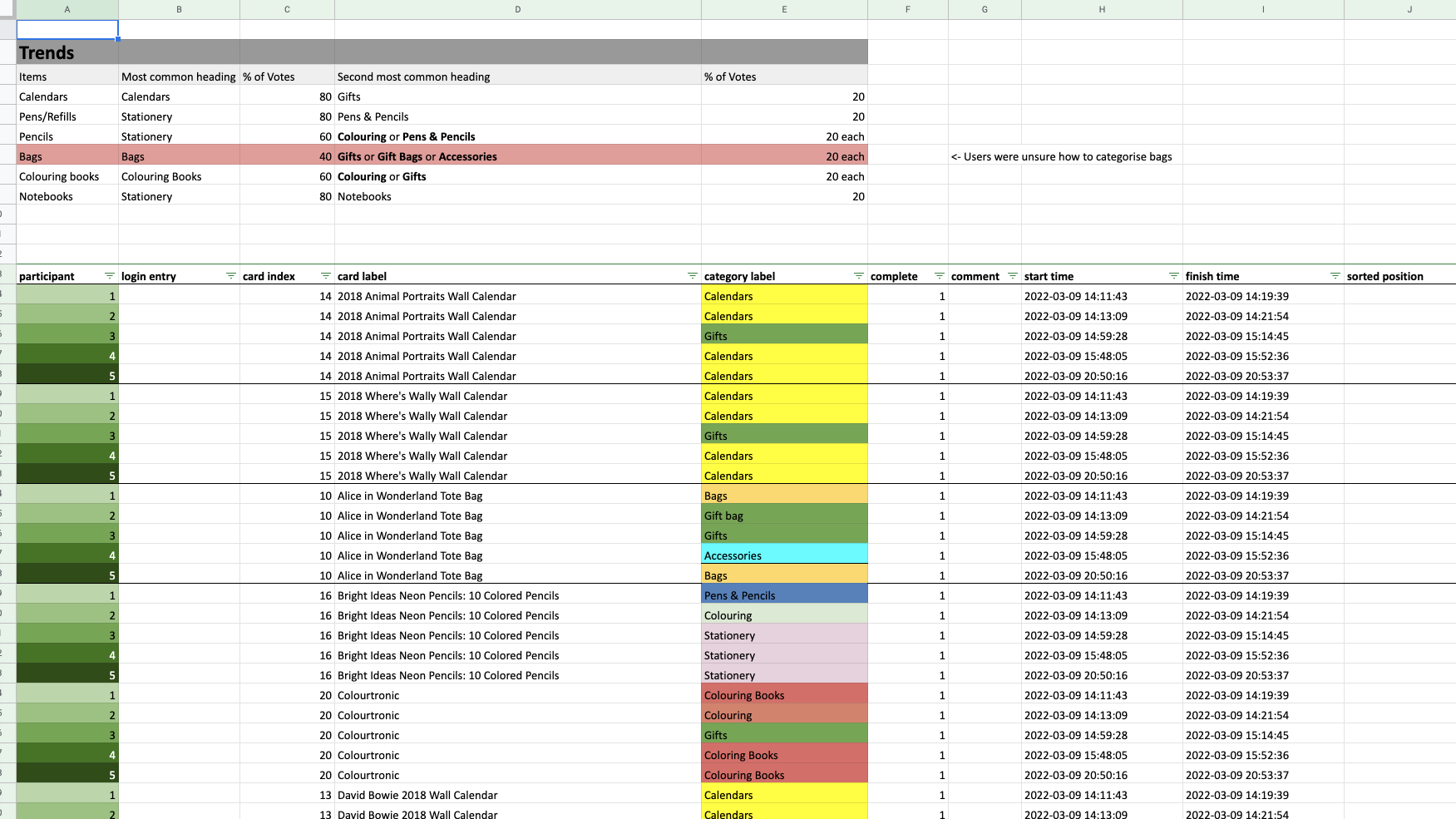
Task: Click 'Gifts or Gift Bags or Accessories' cell
Action: click(x=518, y=156)
